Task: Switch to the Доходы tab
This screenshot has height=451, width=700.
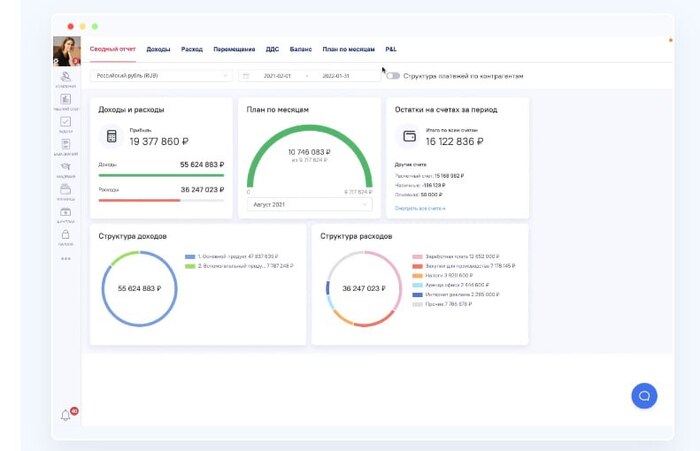Action: pos(158,48)
